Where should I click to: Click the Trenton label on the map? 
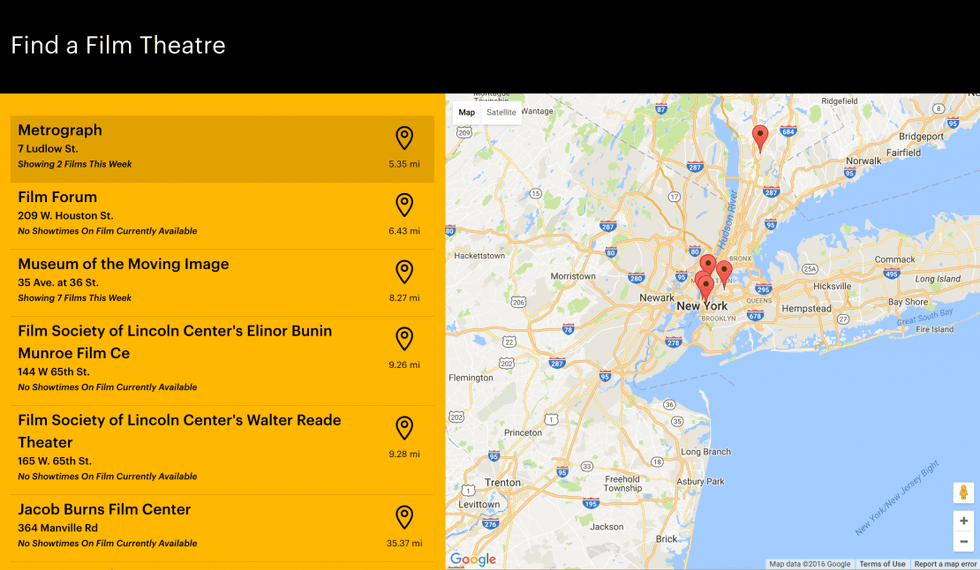[502, 482]
